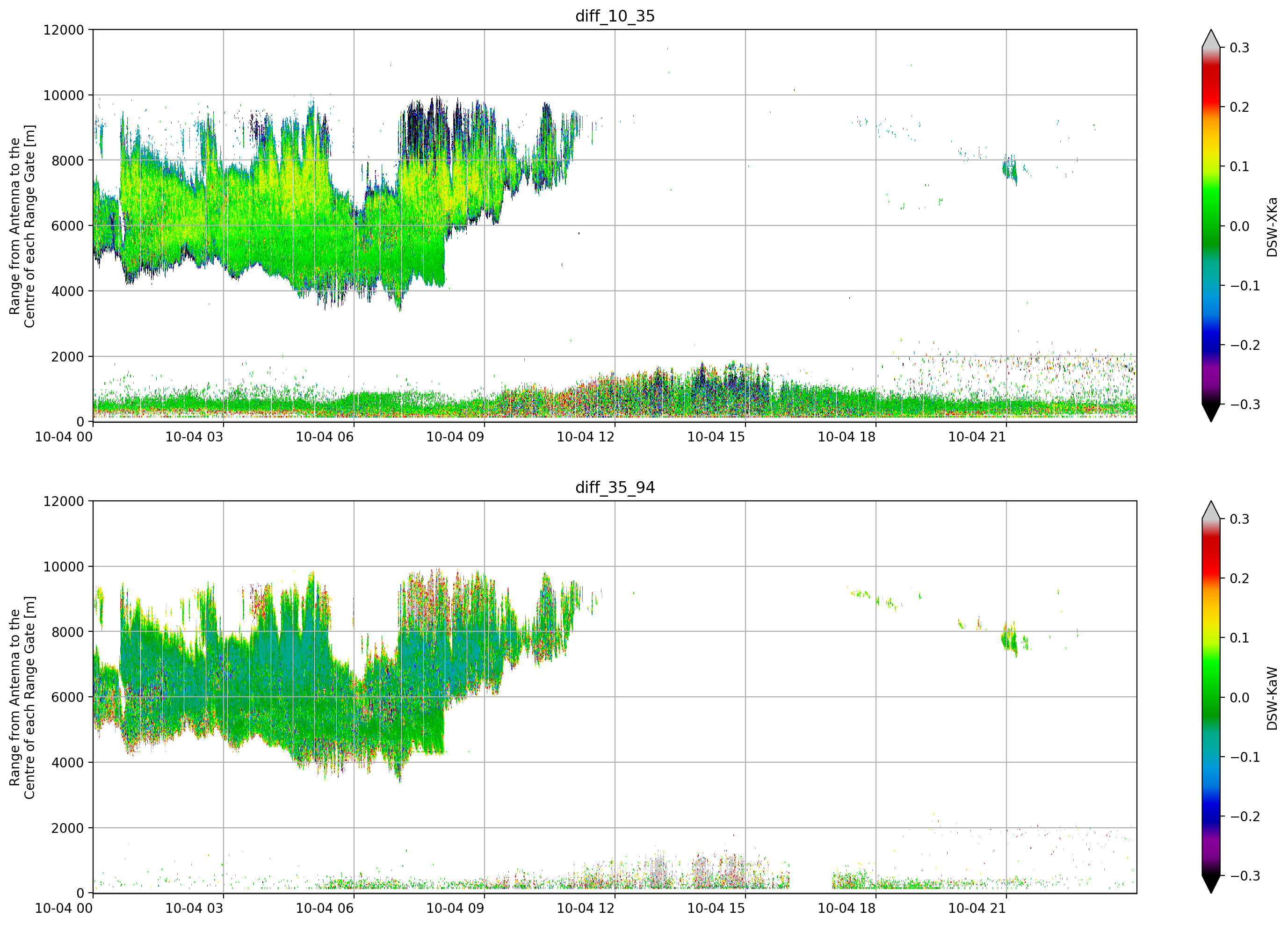The width and height of the screenshot is (1288, 925).
Task: Click the 8000 y-tick label of diff_35_94
Action: point(67,632)
